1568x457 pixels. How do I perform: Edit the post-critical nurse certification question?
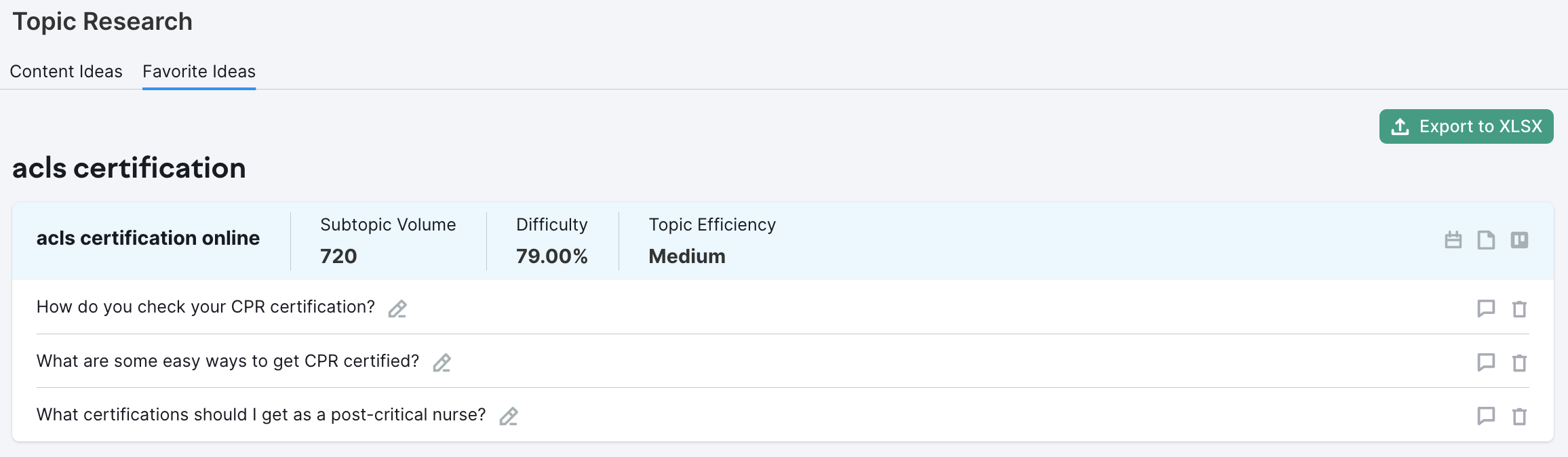[x=509, y=416]
